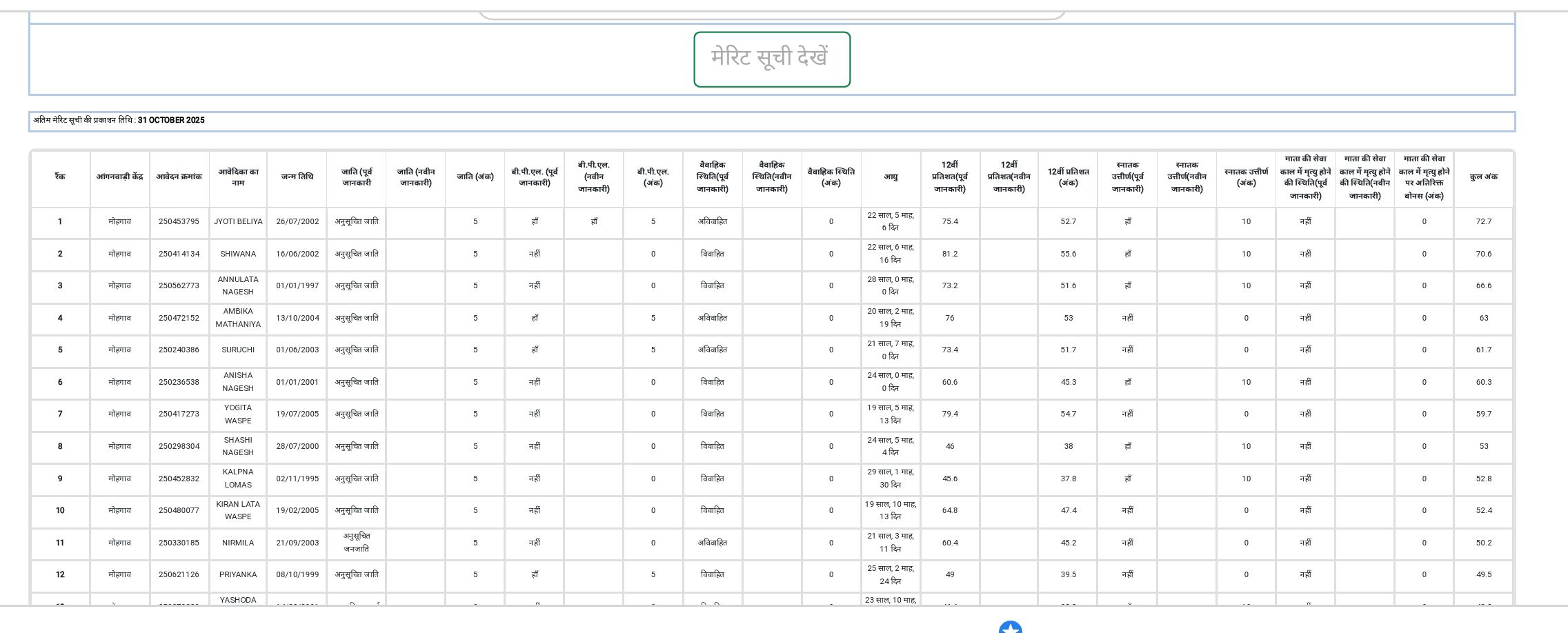1568x633 pixels.
Task: Click the आंगनवाड़ी केंद्र column header
Action: [x=119, y=177]
